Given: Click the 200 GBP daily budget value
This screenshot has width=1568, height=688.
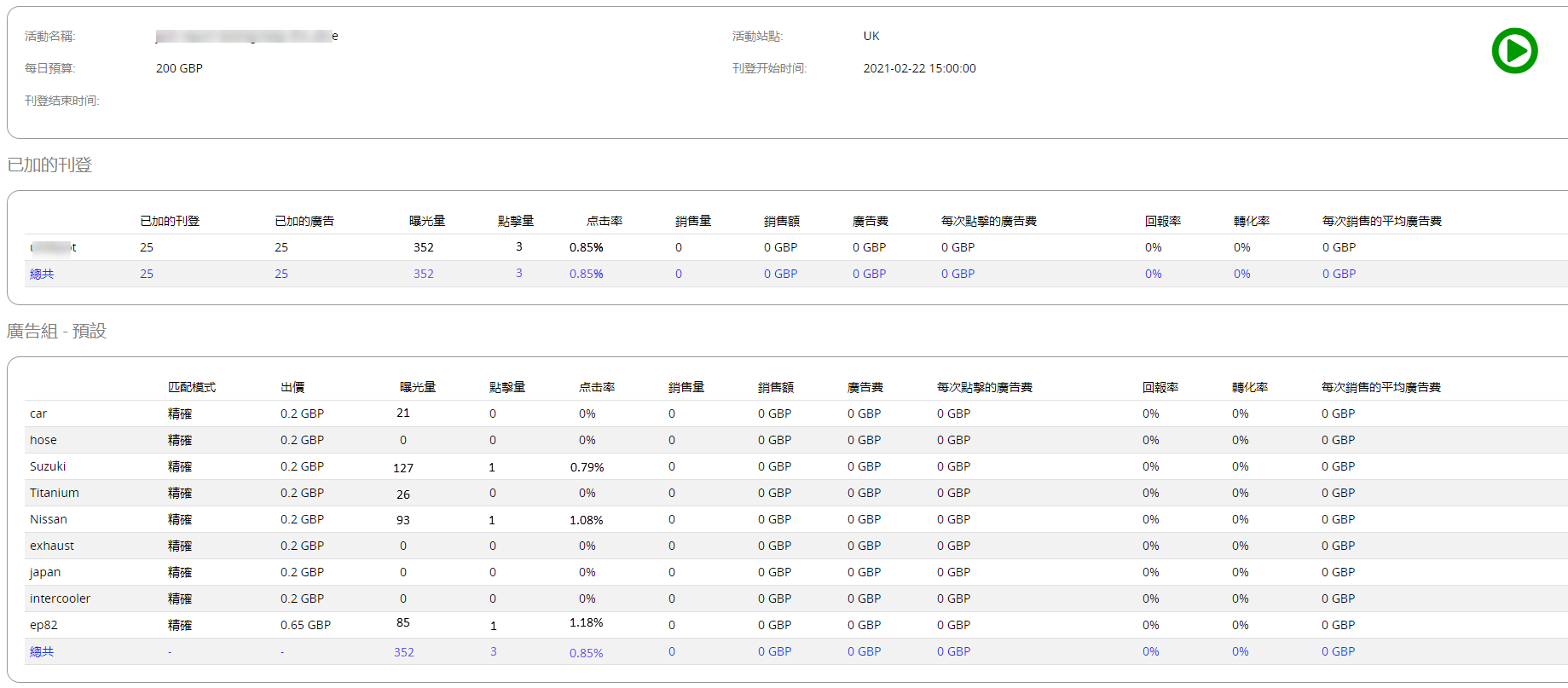Looking at the screenshot, I should click(179, 68).
